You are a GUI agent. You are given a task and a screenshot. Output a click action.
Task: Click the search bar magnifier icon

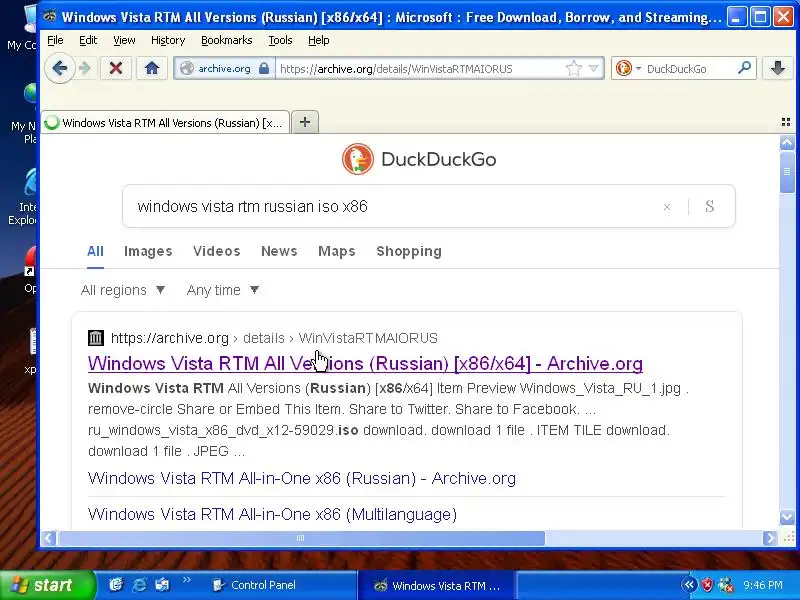coord(744,67)
